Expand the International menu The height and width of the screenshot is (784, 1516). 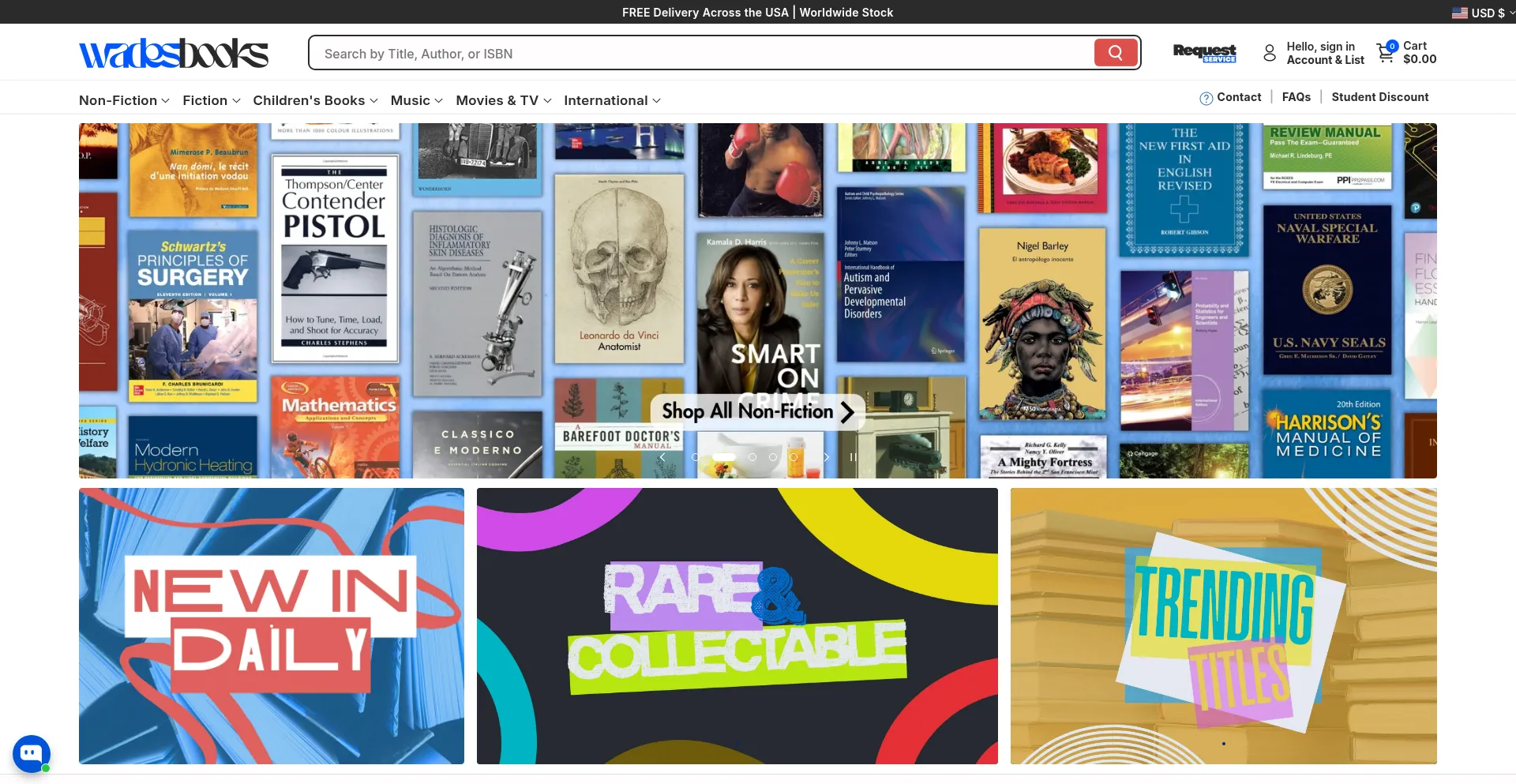click(612, 100)
